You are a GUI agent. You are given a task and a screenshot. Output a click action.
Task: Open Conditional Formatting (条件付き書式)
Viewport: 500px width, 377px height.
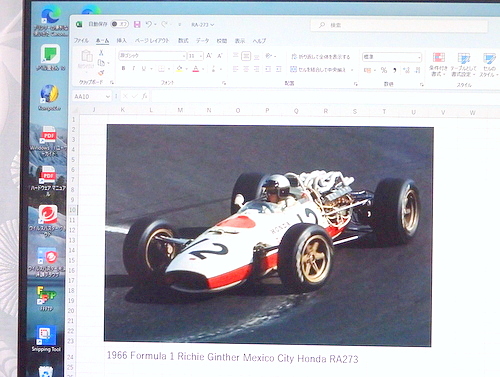438,64
